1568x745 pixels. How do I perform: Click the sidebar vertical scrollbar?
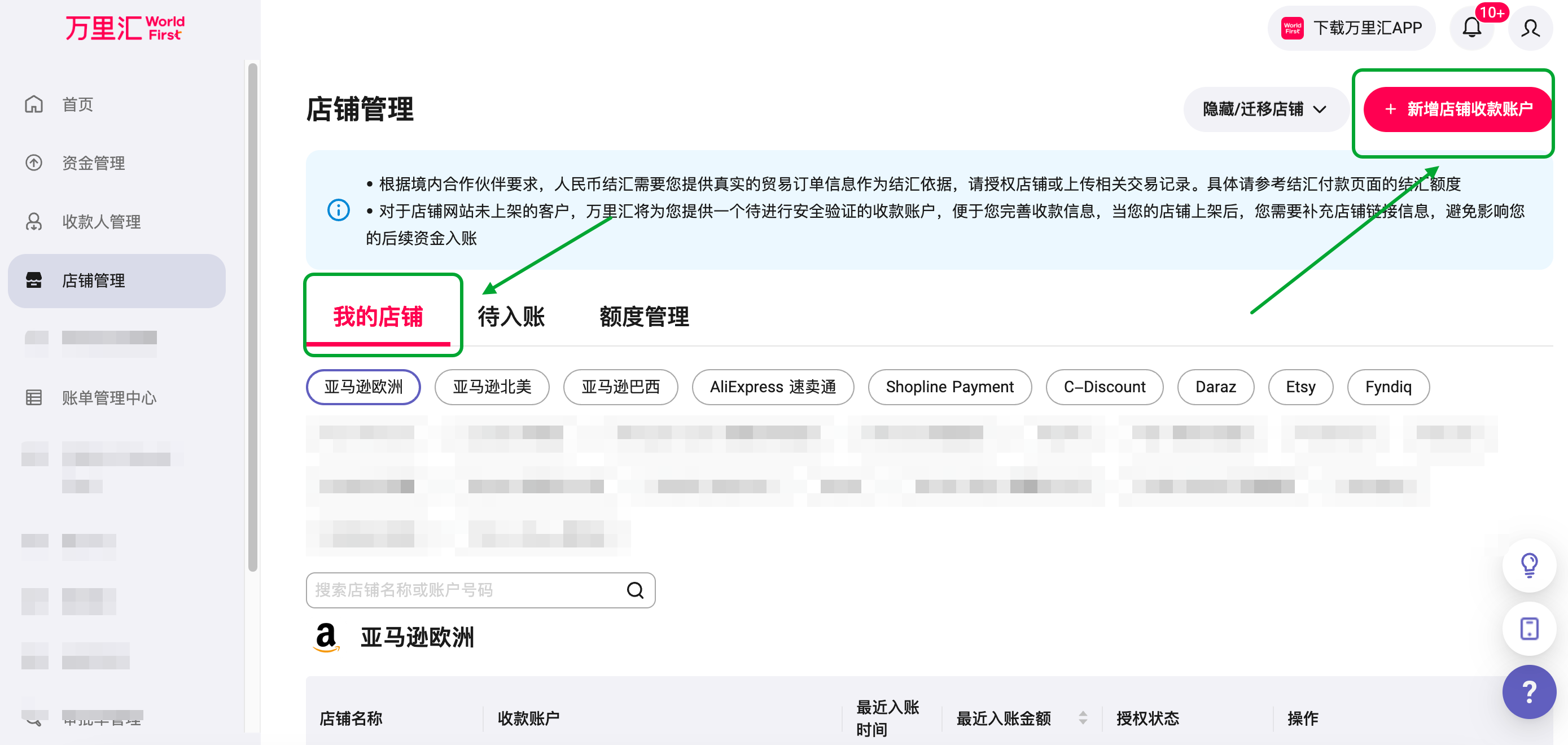pyautogui.click(x=253, y=317)
